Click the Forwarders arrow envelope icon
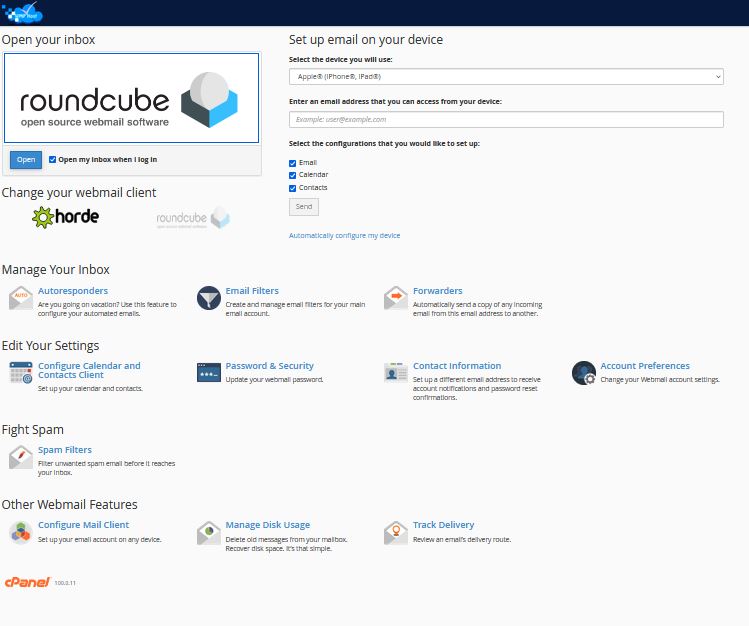This screenshot has width=749, height=626. 396,298
